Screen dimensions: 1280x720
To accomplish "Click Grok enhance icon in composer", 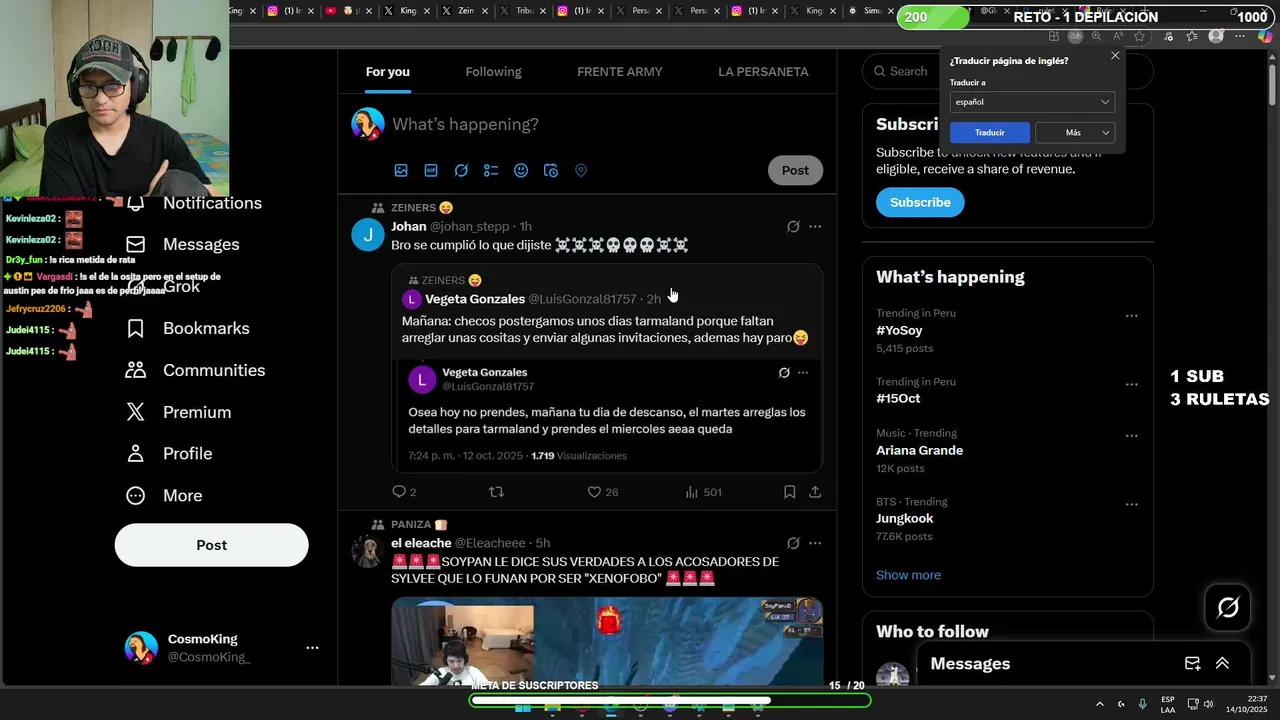I will [461, 171].
